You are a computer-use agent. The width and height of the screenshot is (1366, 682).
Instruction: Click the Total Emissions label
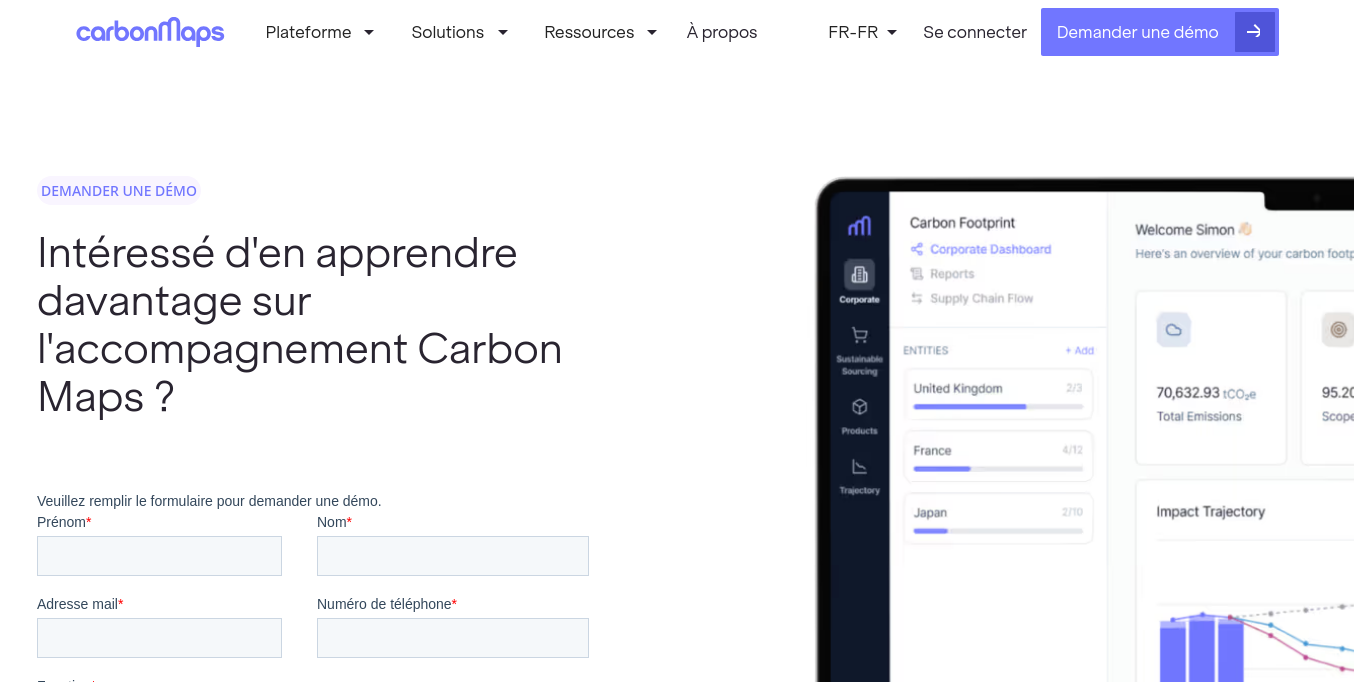[1199, 416]
